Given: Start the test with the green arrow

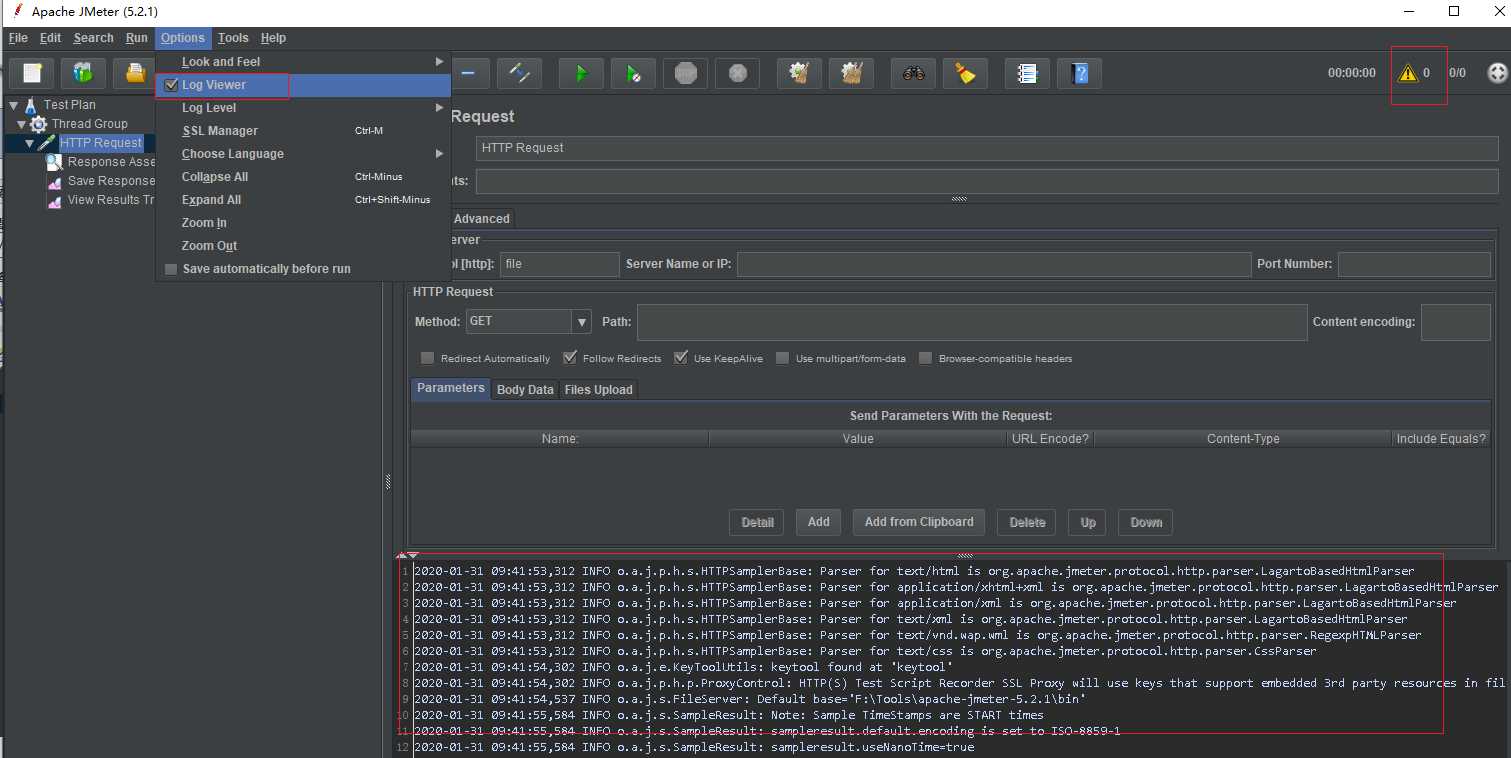Looking at the screenshot, I should pyautogui.click(x=581, y=73).
